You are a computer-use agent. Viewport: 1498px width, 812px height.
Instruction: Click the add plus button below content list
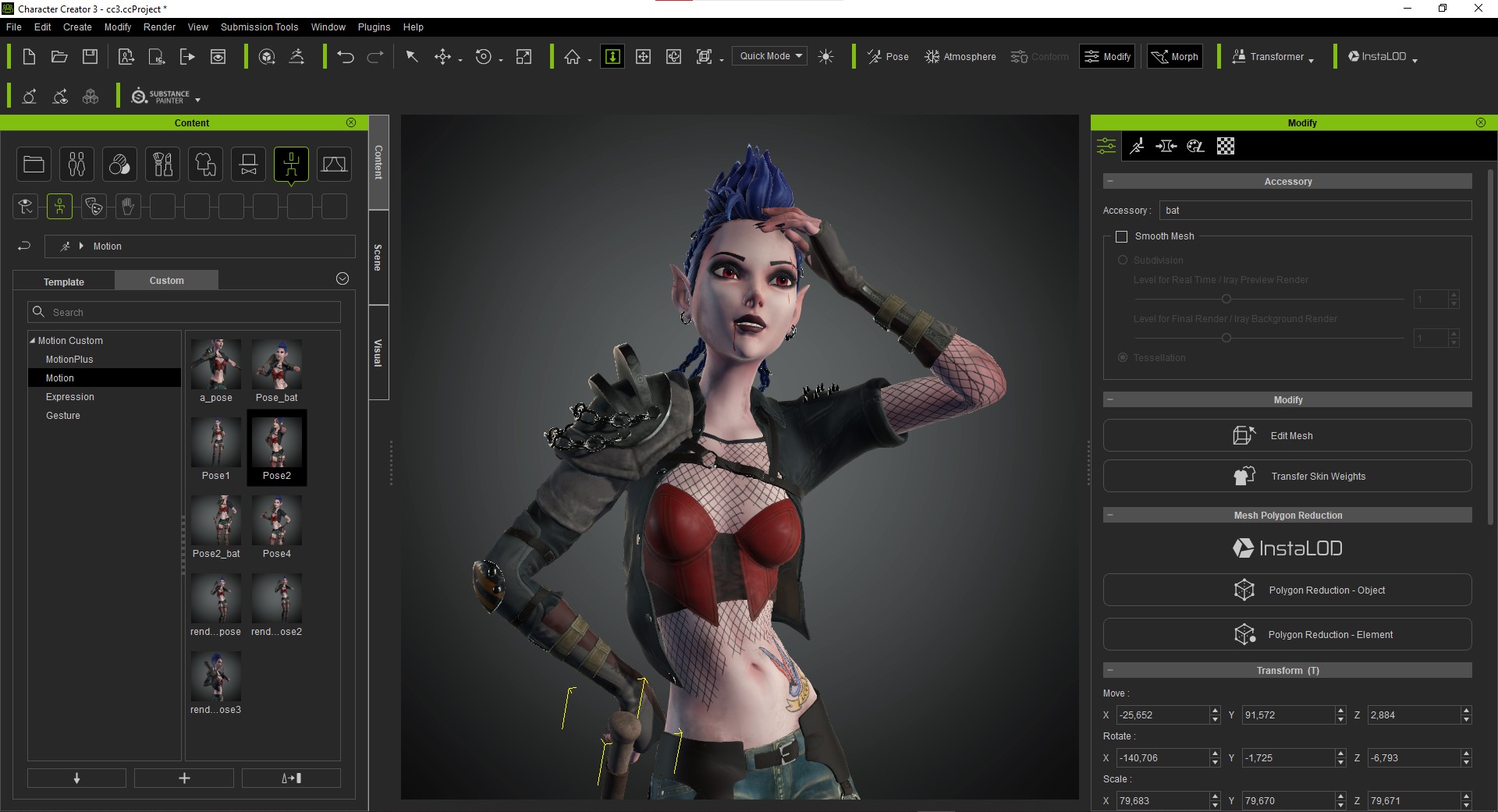coord(184,778)
